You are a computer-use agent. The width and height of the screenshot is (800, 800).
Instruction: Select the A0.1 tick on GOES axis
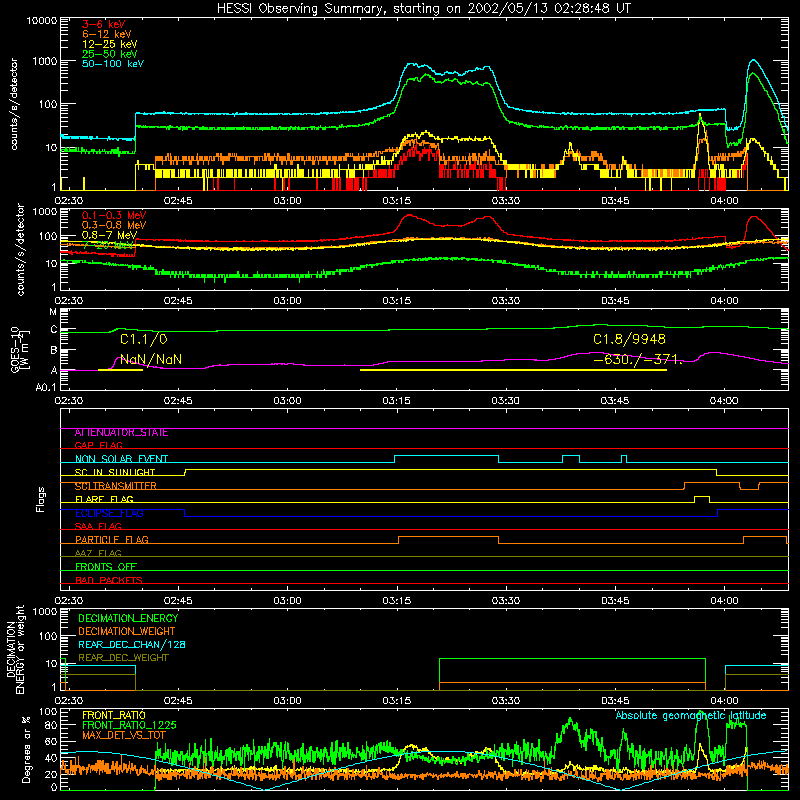[x=46, y=388]
